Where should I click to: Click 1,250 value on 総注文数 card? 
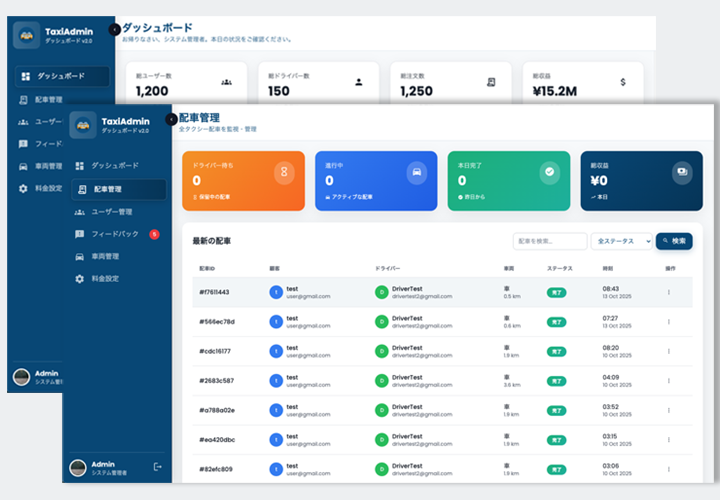point(416,91)
